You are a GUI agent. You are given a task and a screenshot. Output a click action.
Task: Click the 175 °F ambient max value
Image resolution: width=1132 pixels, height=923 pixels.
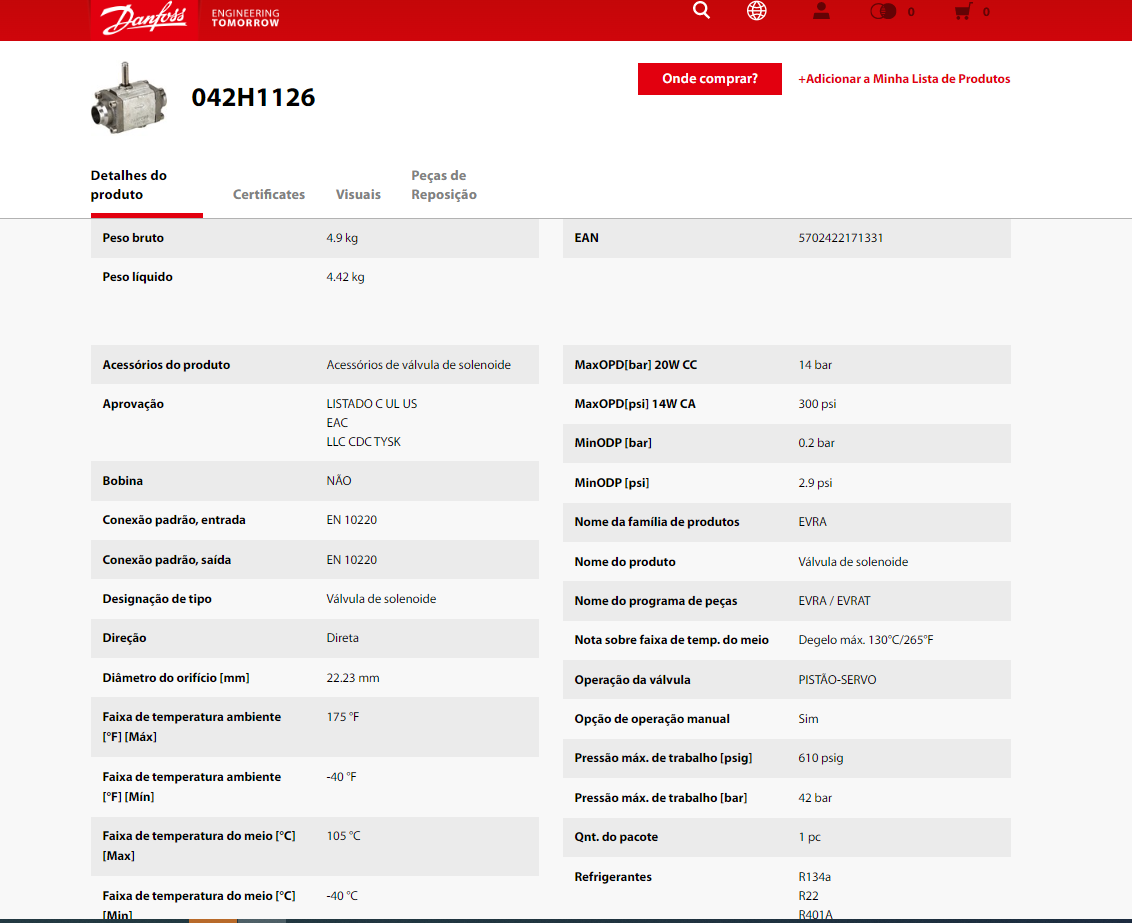click(343, 717)
